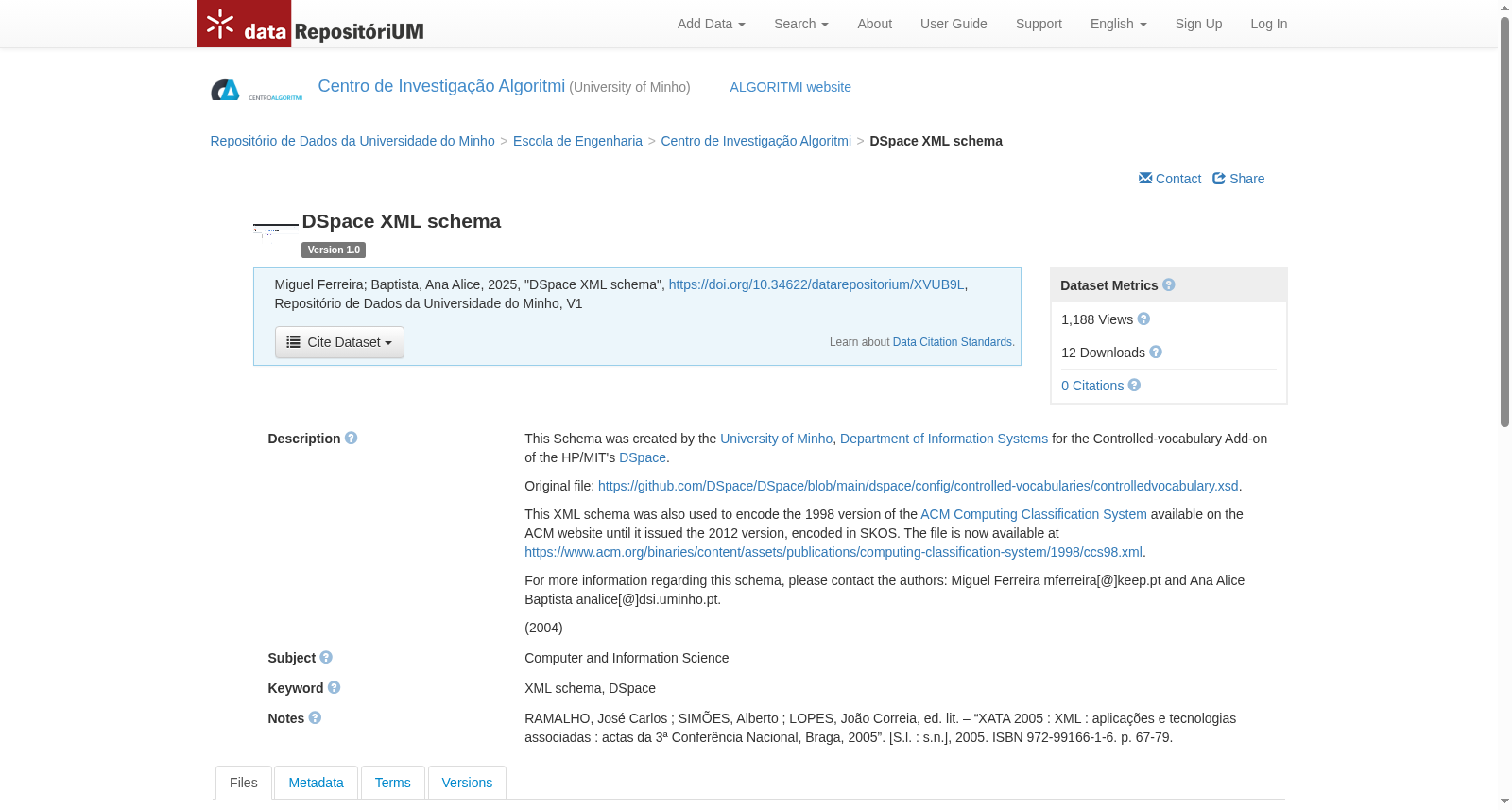Switch to the Files tab
The height and width of the screenshot is (810, 1512).
pyautogui.click(x=243, y=783)
